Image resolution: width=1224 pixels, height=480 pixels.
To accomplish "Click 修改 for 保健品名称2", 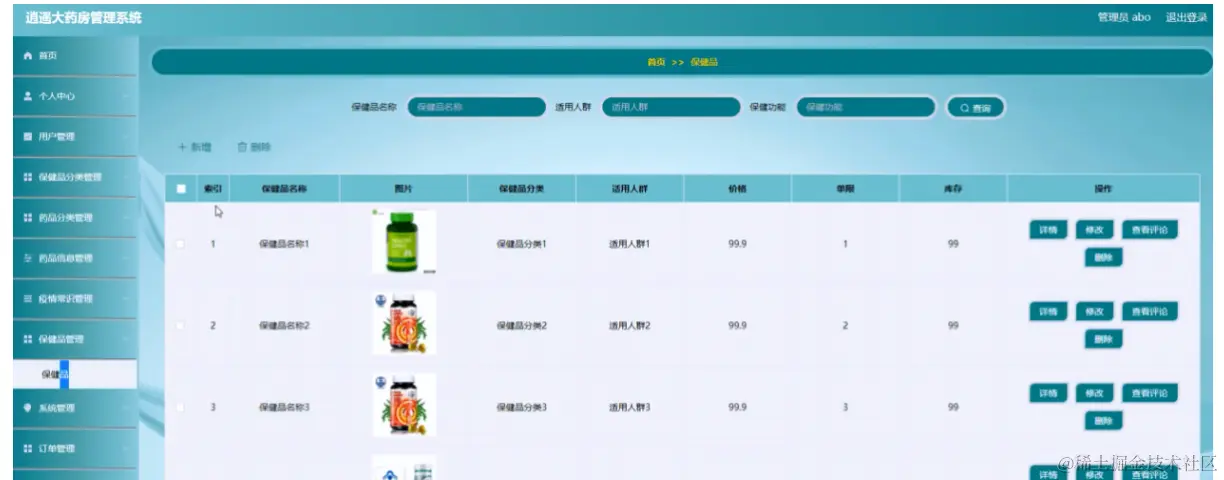I will coord(1094,312).
